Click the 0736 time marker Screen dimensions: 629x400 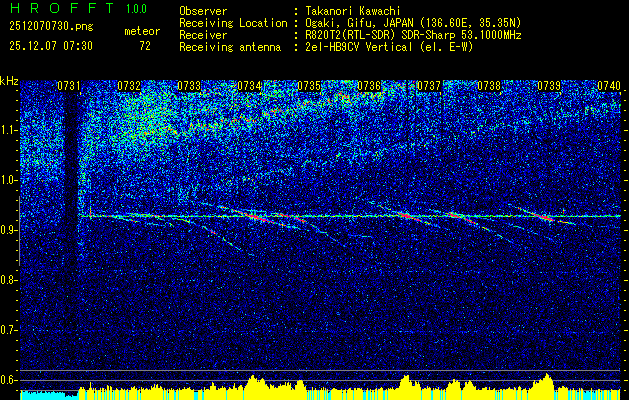369,86
